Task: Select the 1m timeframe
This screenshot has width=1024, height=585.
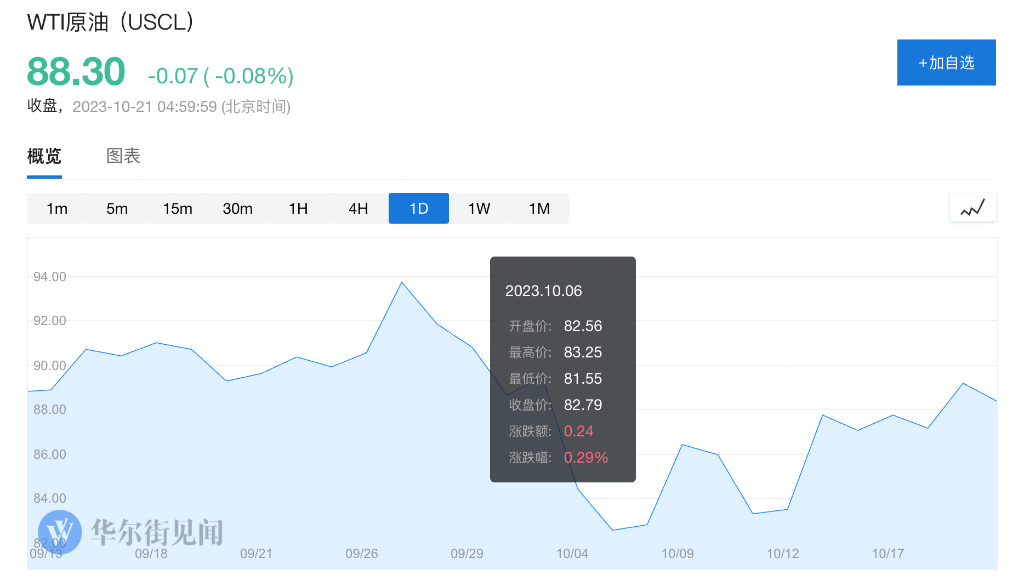Action: tap(57, 209)
